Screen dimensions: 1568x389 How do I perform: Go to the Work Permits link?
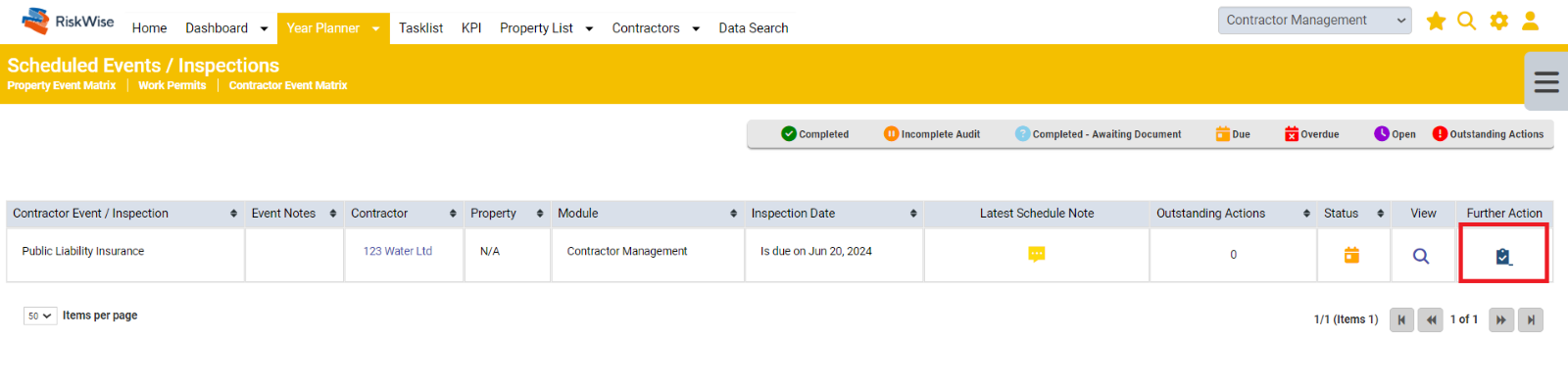pyautogui.click(x=171, y=85)
